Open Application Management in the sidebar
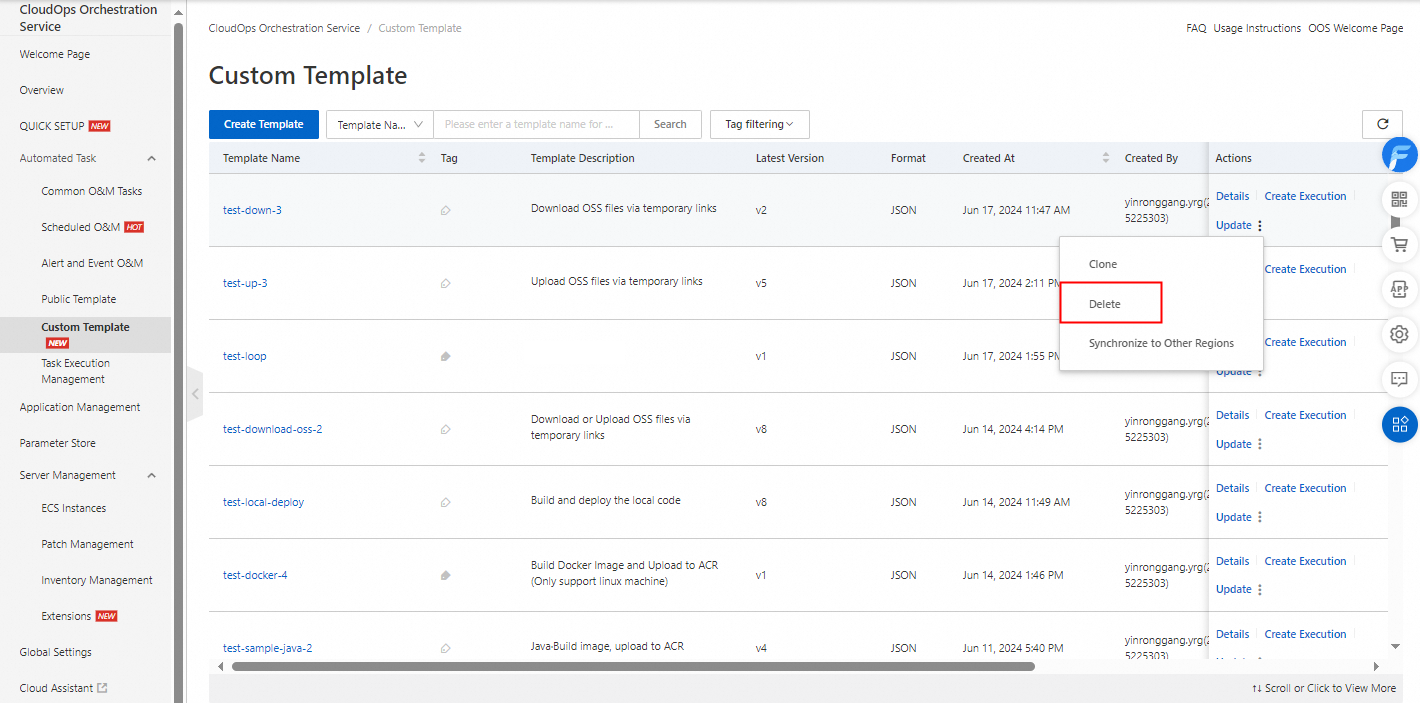 (80, 407)
